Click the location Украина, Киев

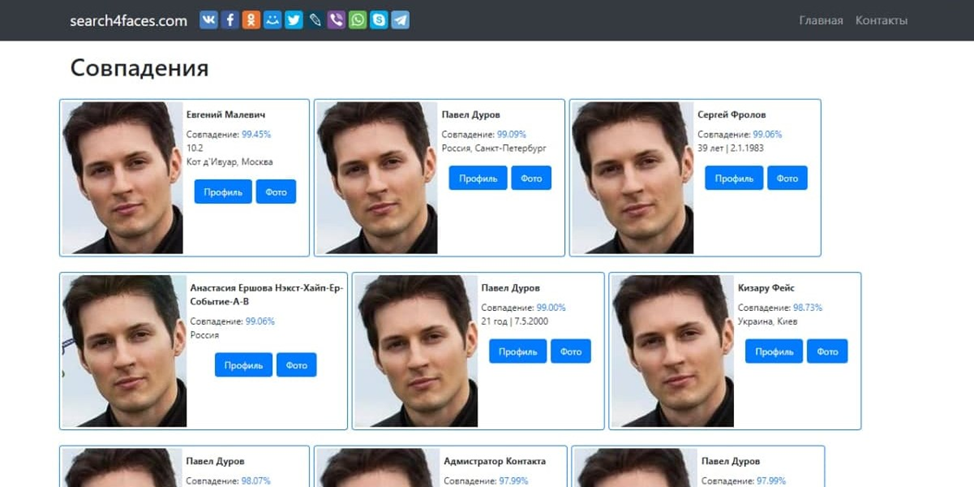click(768, 322)
